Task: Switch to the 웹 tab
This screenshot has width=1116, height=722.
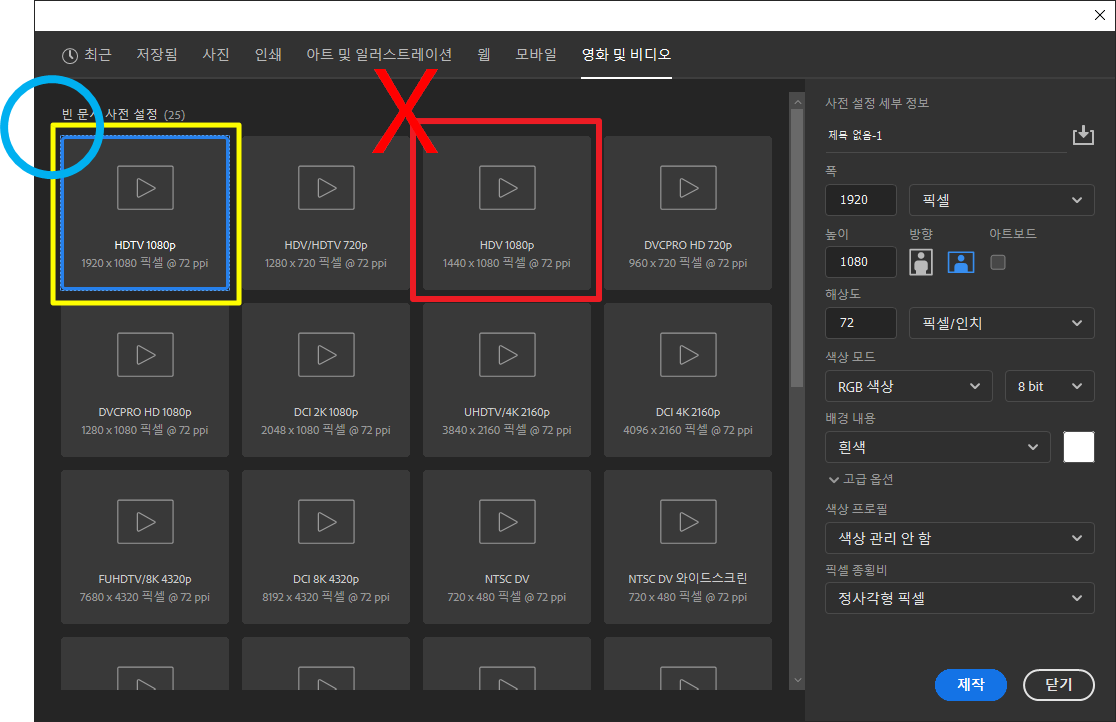Action: pos(484,55)
